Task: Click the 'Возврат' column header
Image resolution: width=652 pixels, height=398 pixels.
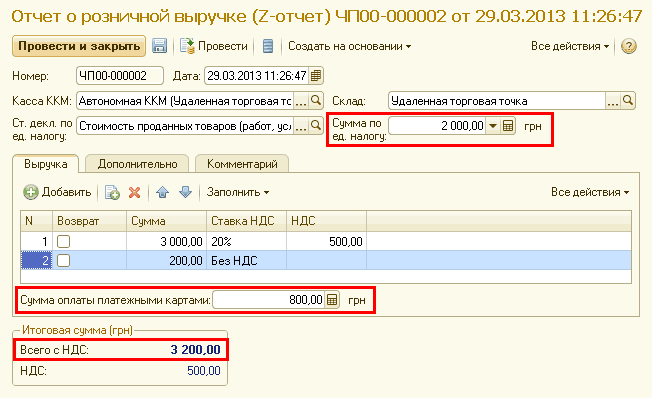Action: 89,221
